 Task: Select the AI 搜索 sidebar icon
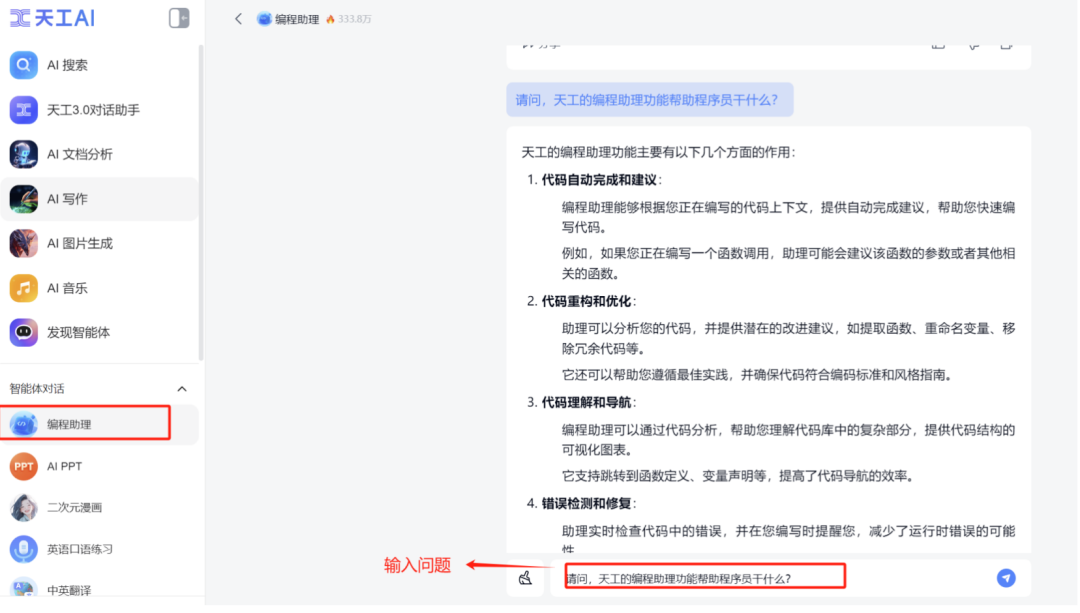[x=23, y=64]
